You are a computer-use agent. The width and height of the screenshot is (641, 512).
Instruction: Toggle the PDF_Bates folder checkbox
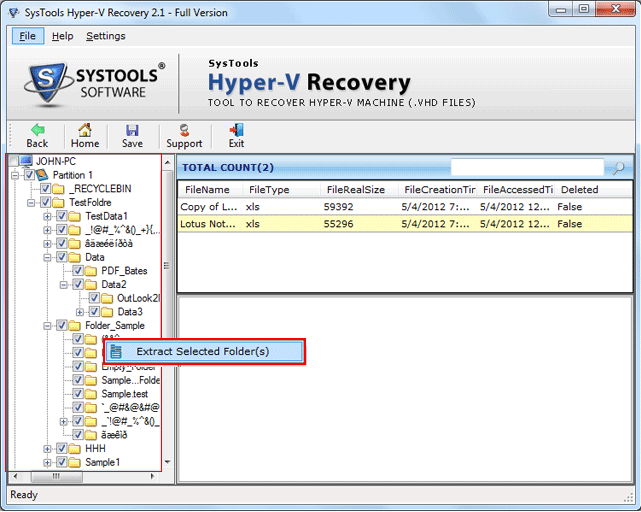click(77, 270)
